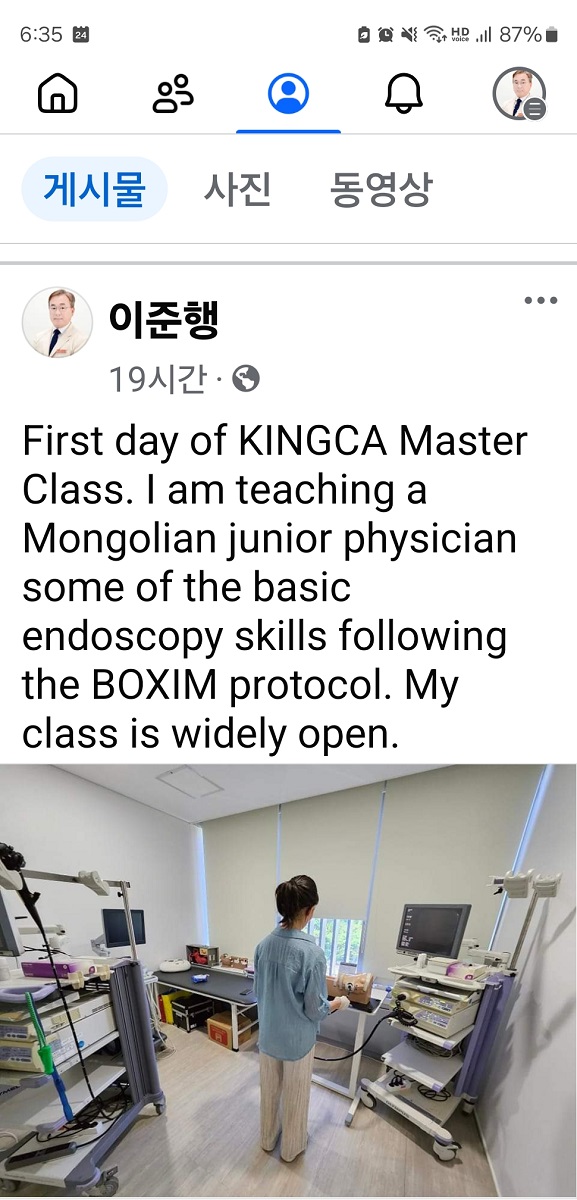The width and height of the screenshot is (577, 1200).
Task: Tap the 19시간 post timestamp
Action: click(x=157, y=379)
